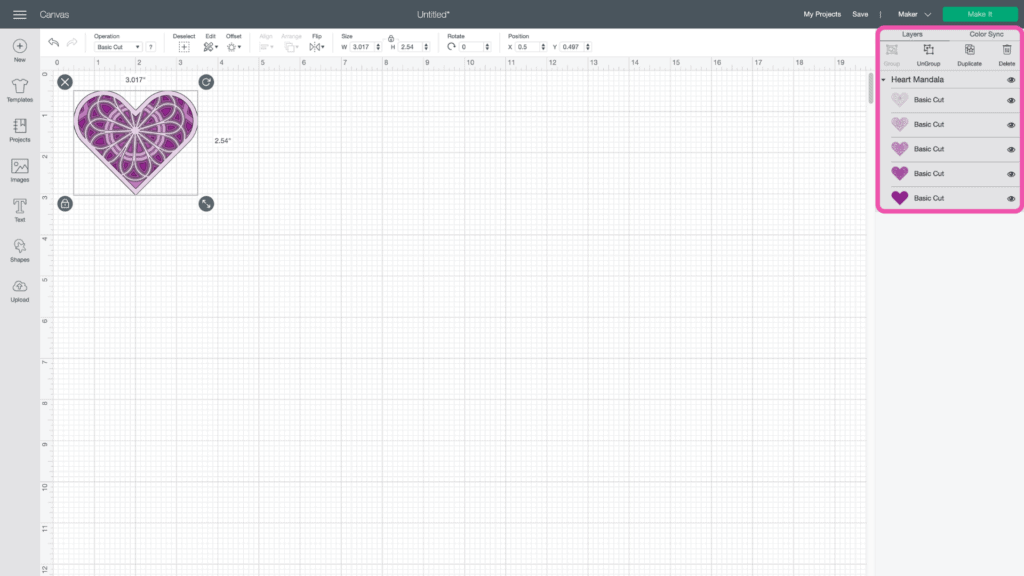Open the Flip dropdown
Screen dimensions: 1024x576
(317, 47)
